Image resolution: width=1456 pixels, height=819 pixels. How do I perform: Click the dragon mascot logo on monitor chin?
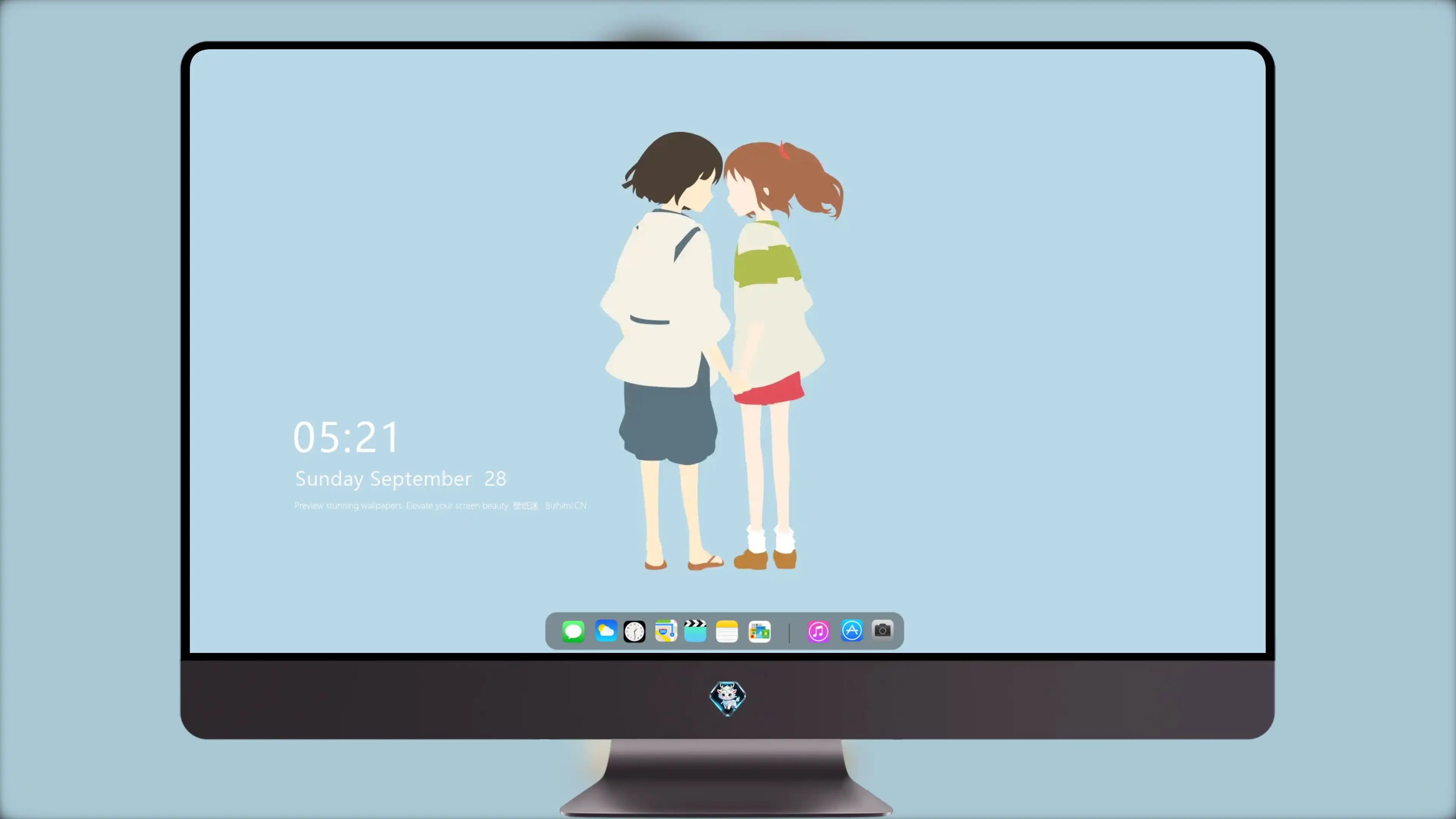tap(728, 698)
